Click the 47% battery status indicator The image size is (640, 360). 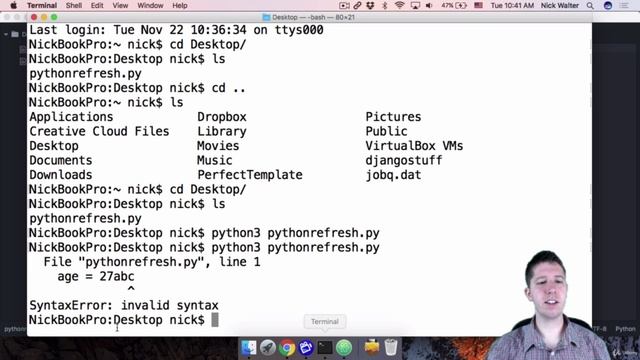click(453, 5)
